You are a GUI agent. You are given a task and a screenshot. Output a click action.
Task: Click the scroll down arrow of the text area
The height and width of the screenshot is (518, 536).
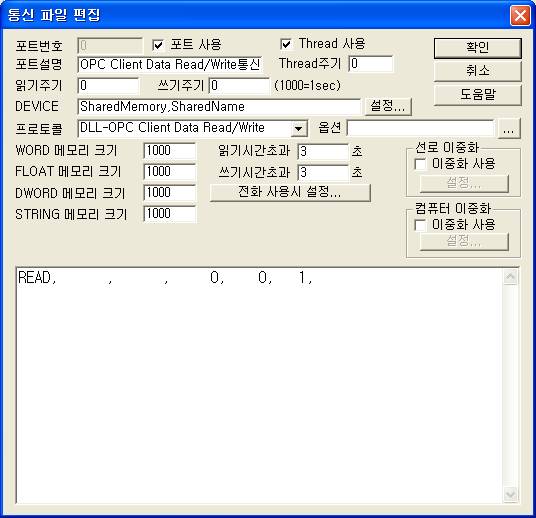click(x=510, y=495)
